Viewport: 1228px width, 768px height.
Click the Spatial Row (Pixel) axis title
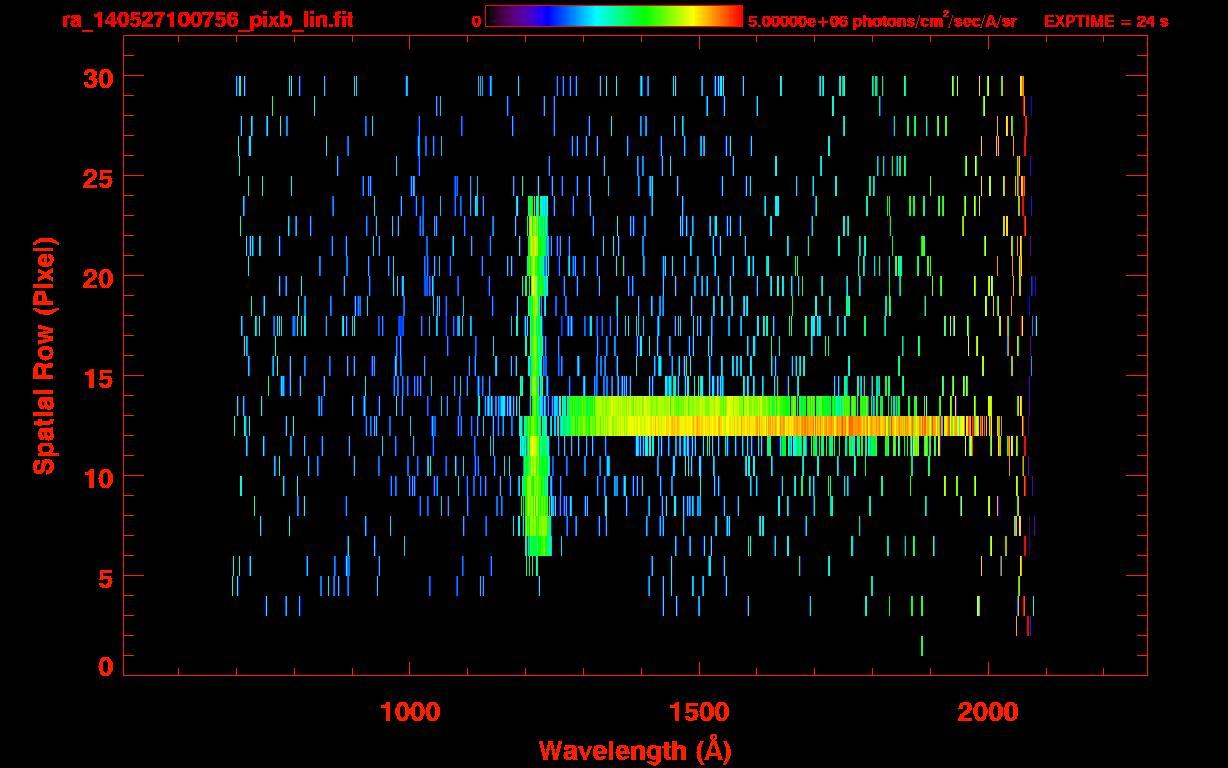pos(45,356)
